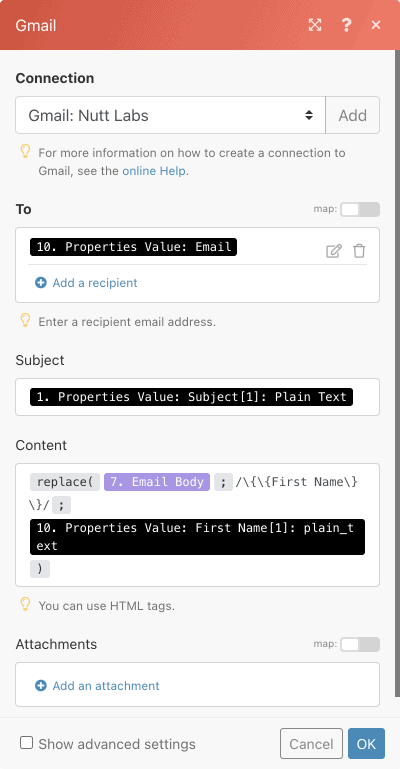Open the Gmail: Nutt Labs connection dropdown
Screen dimensions: 400x769
coord(171,115)
